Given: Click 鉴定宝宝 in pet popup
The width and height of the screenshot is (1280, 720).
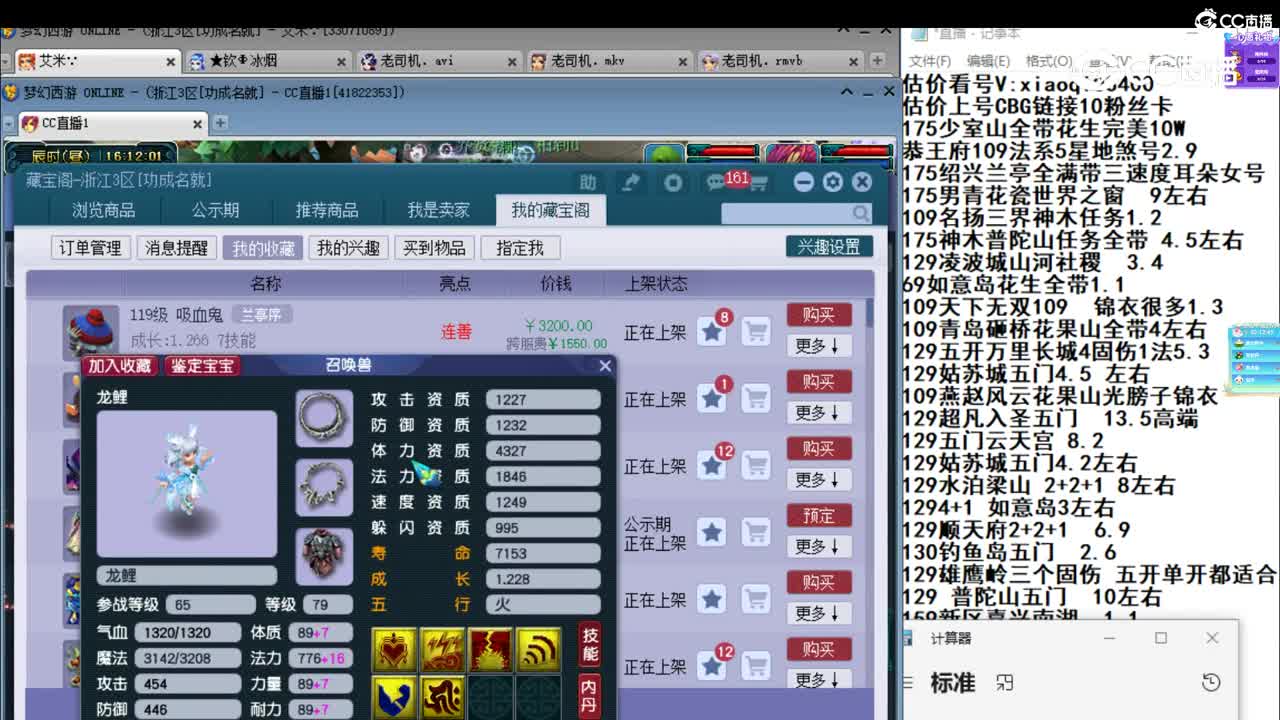Looking at the screenshot, I should (202, 366).
